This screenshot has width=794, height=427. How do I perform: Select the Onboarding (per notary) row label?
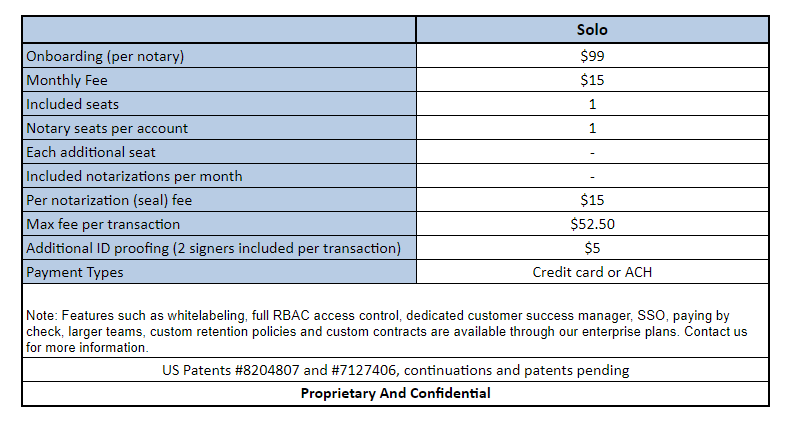pyautogui.click(x=220, y=56)
